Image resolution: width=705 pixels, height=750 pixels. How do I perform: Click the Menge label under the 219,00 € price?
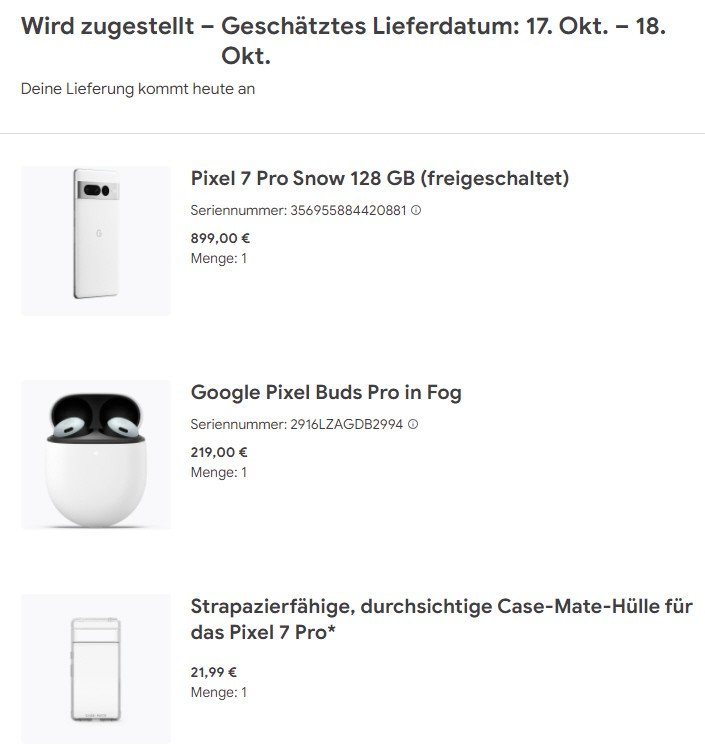coord(218,472)
